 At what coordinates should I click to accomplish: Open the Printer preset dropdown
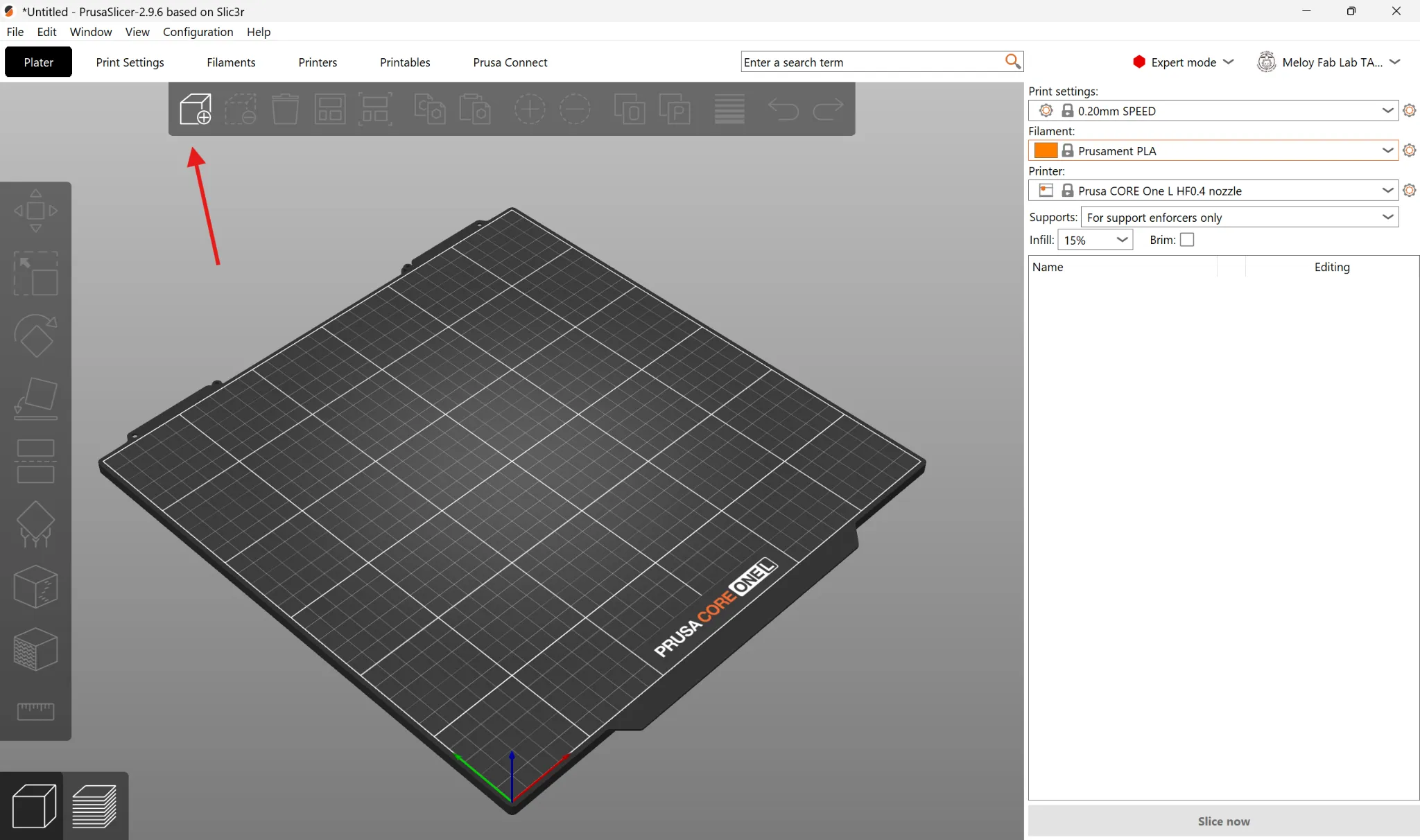(1213, 191)
